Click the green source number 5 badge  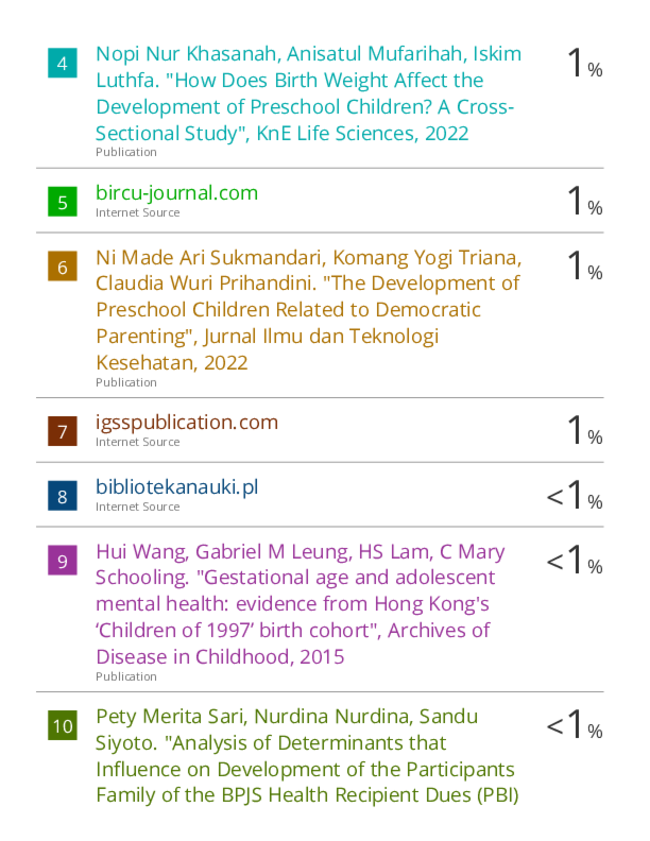coord(62,202)
